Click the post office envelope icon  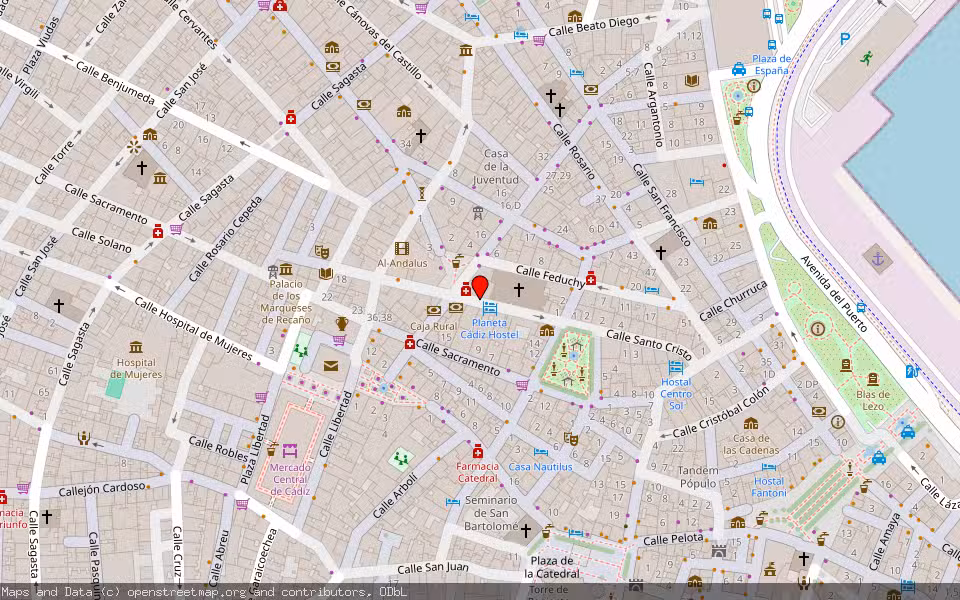pyautogui.click(x=331, y=366)
